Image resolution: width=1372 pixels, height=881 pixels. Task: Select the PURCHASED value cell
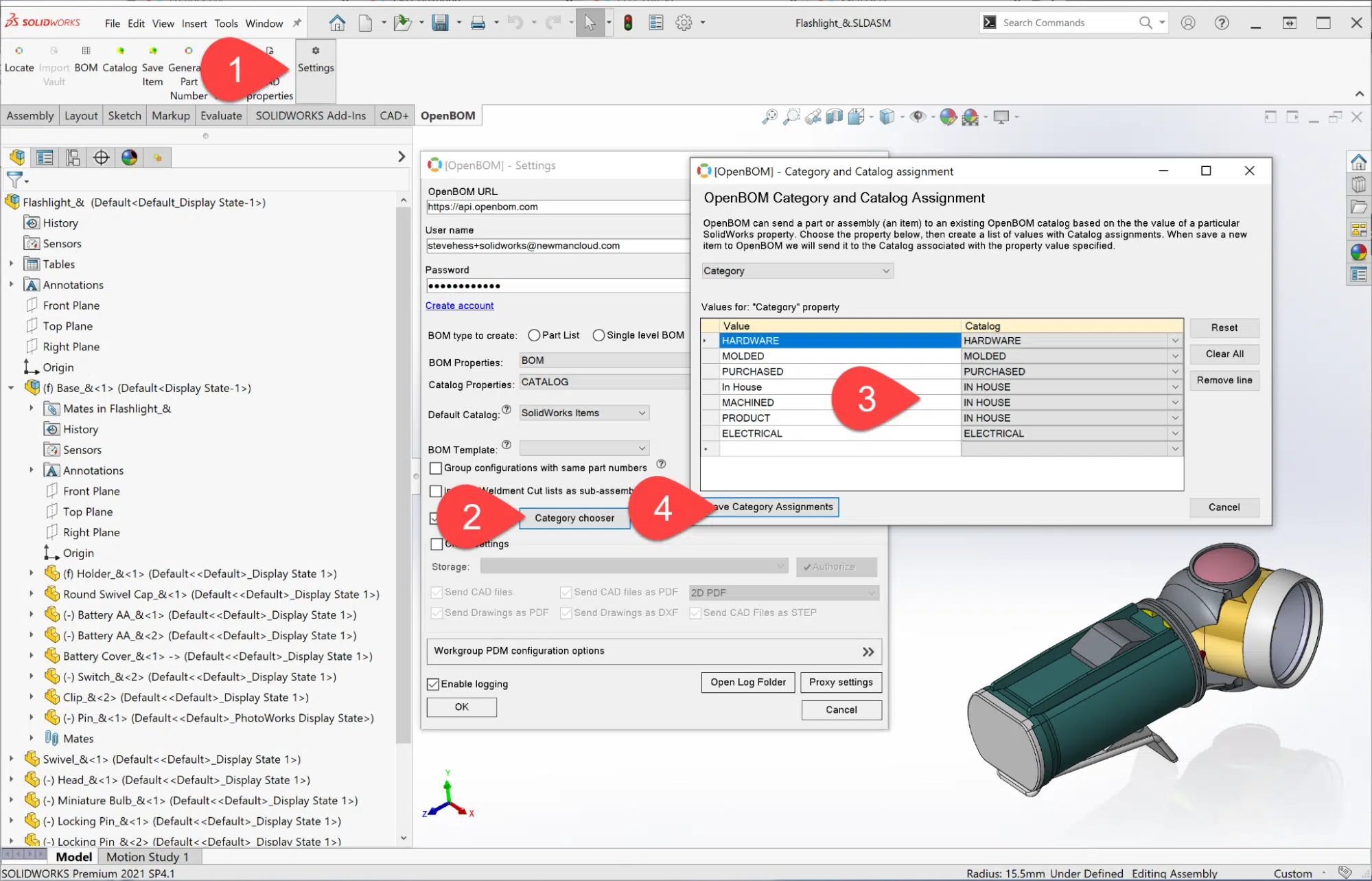click(840, 371)
